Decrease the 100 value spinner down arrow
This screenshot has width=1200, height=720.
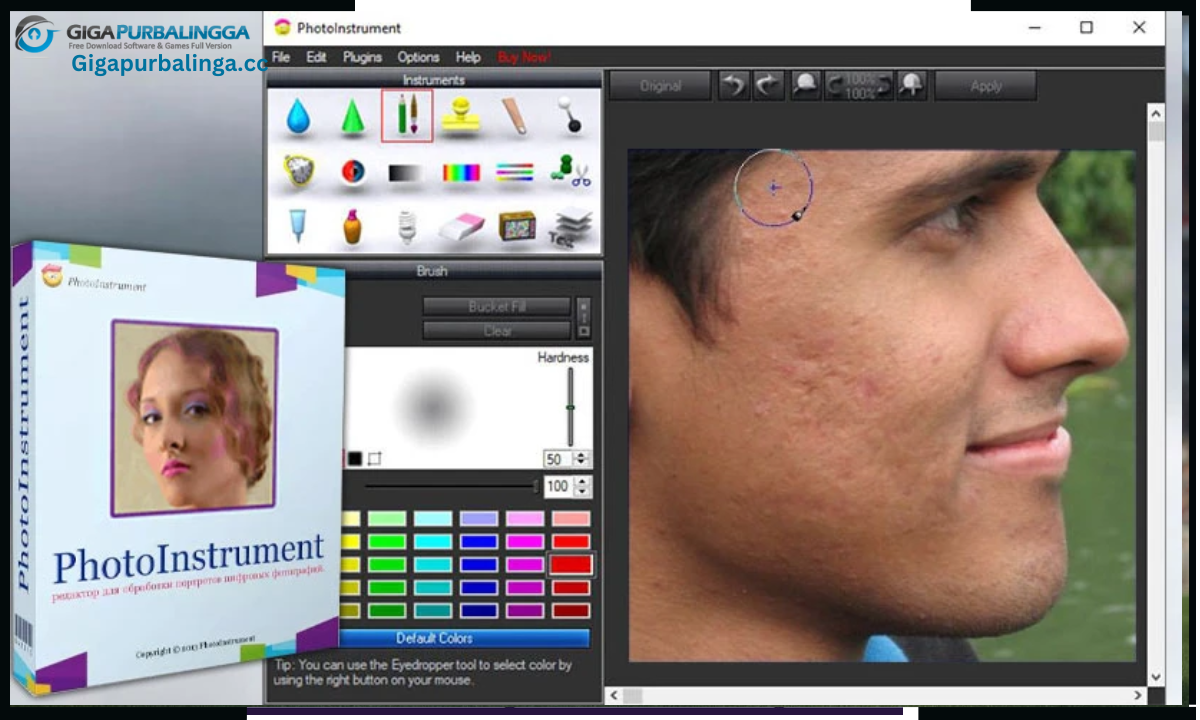click(x=583, y=492)
